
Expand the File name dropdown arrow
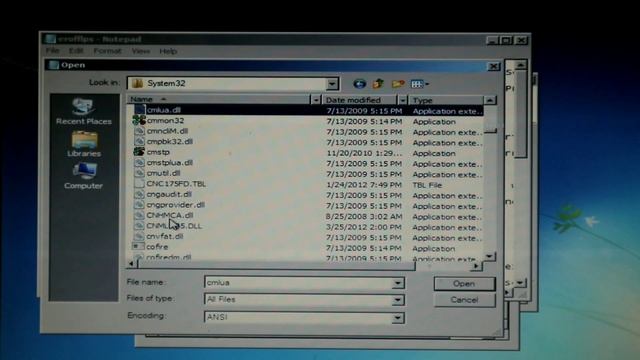pos(398,283)
